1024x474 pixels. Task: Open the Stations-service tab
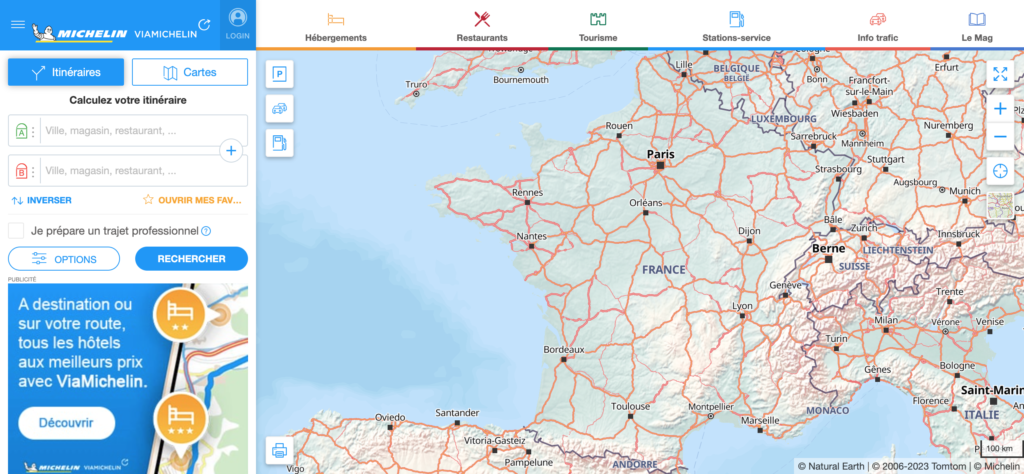tap(736, 26)
